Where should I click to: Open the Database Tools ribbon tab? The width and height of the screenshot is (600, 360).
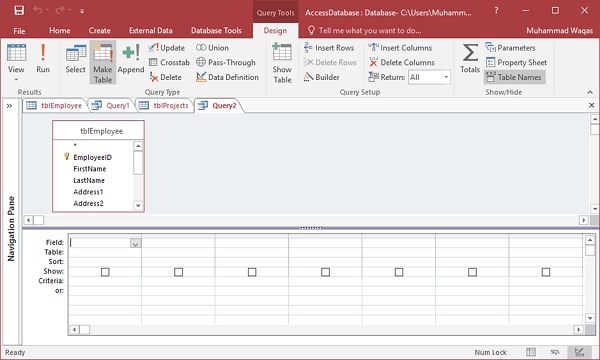pos(216,31)
